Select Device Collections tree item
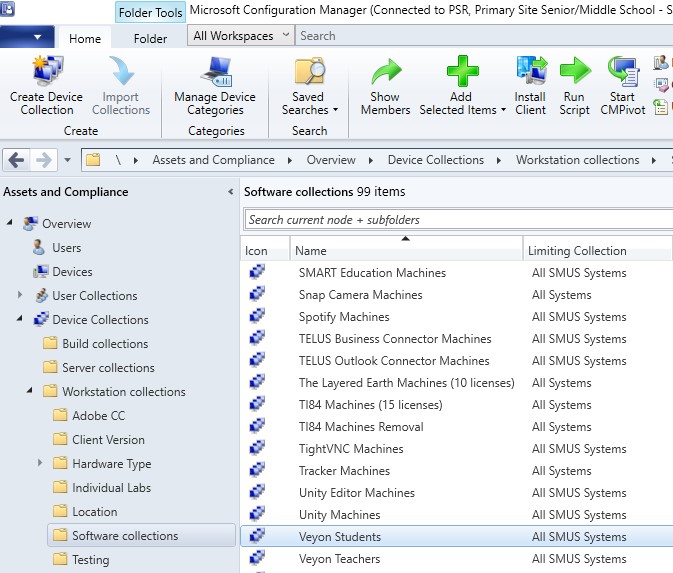 click(100, 320)
